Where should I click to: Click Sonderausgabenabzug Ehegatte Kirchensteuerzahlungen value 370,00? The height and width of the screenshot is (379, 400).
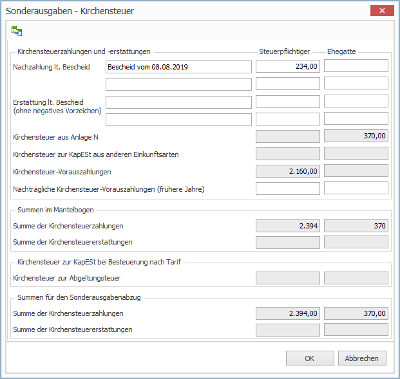pyautogui.click(x=356, y=313)
